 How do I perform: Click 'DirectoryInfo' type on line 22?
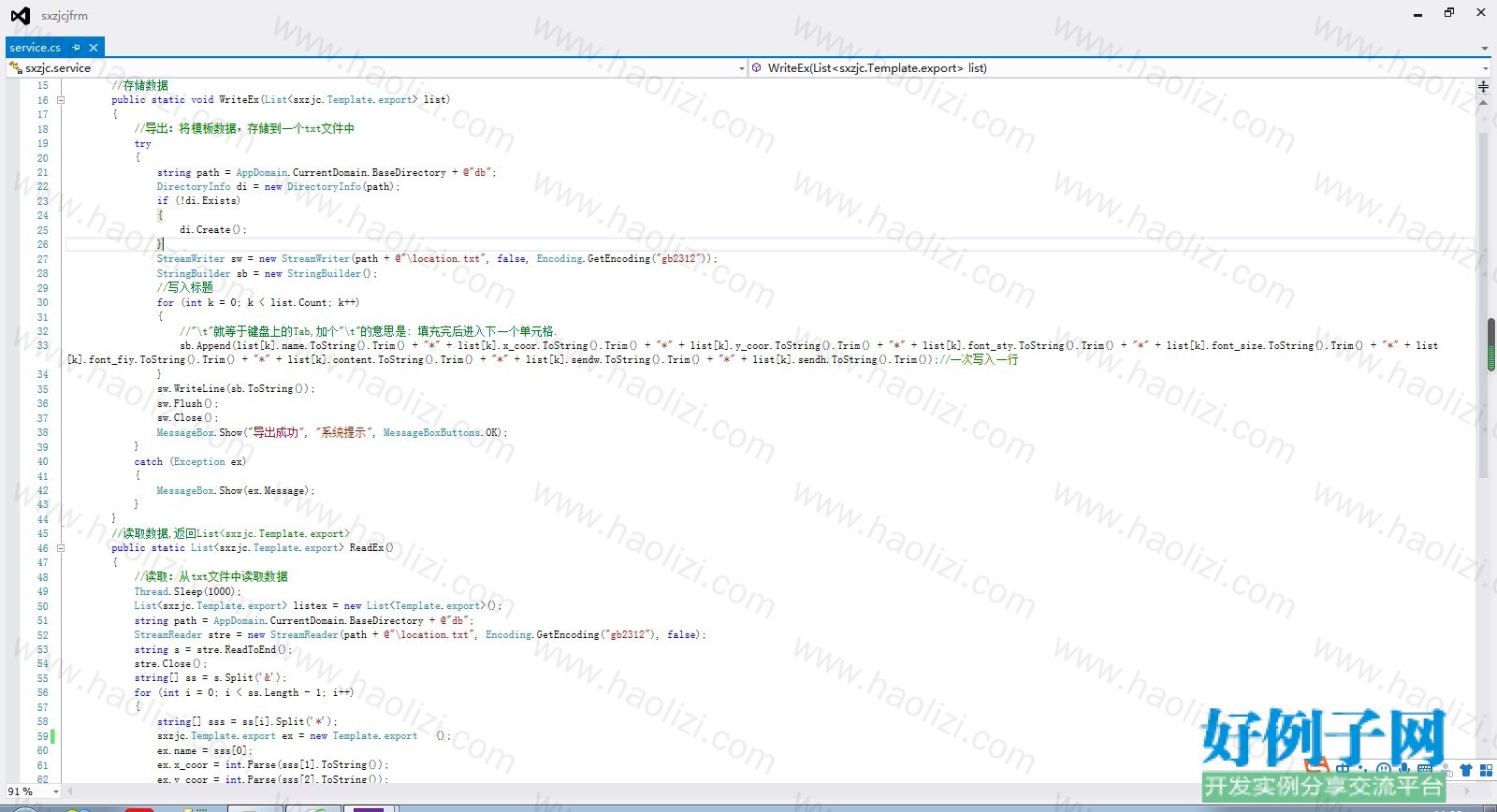[x=194, y=187]
